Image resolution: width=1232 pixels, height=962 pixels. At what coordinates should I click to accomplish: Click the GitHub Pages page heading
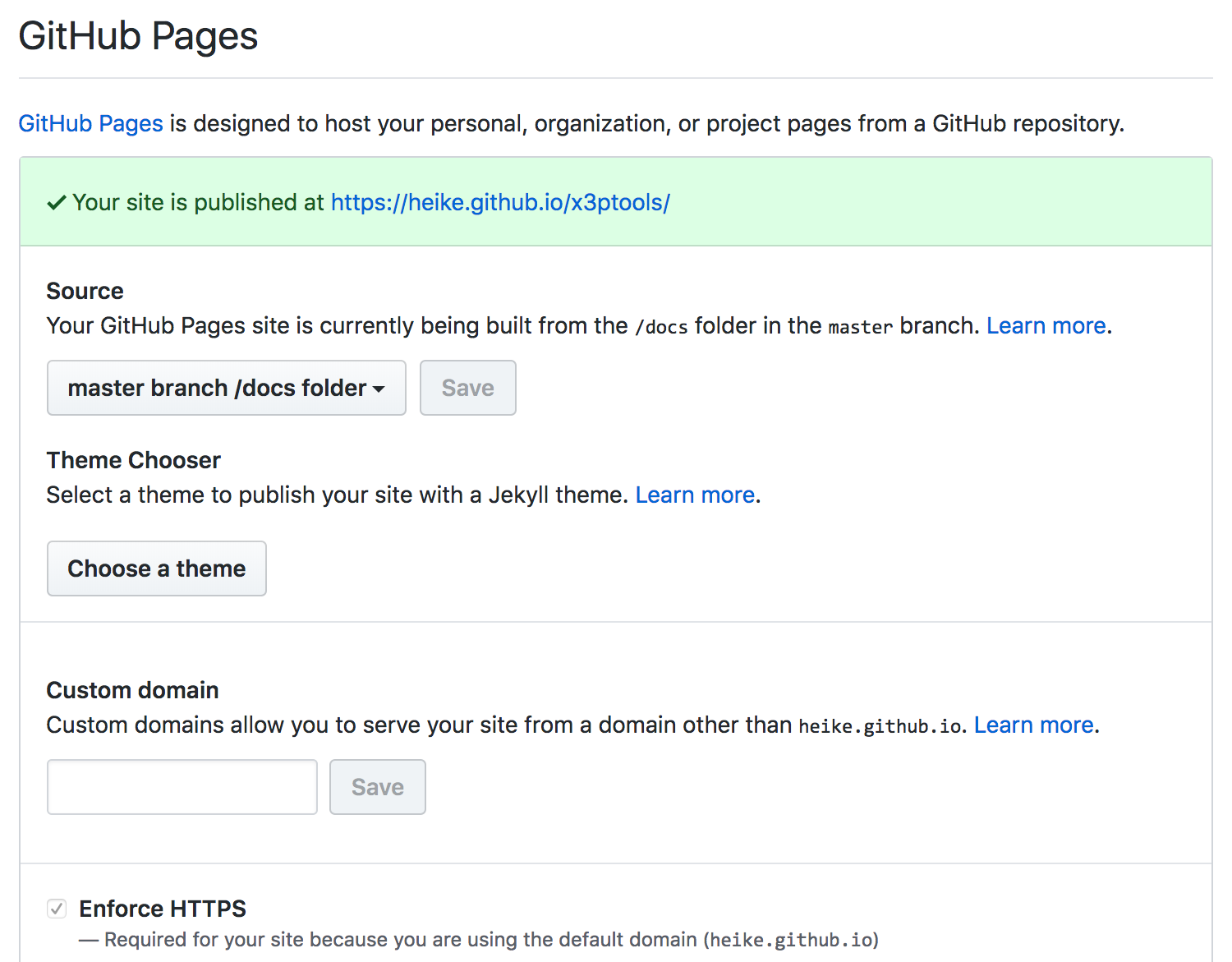pos(138,36)
